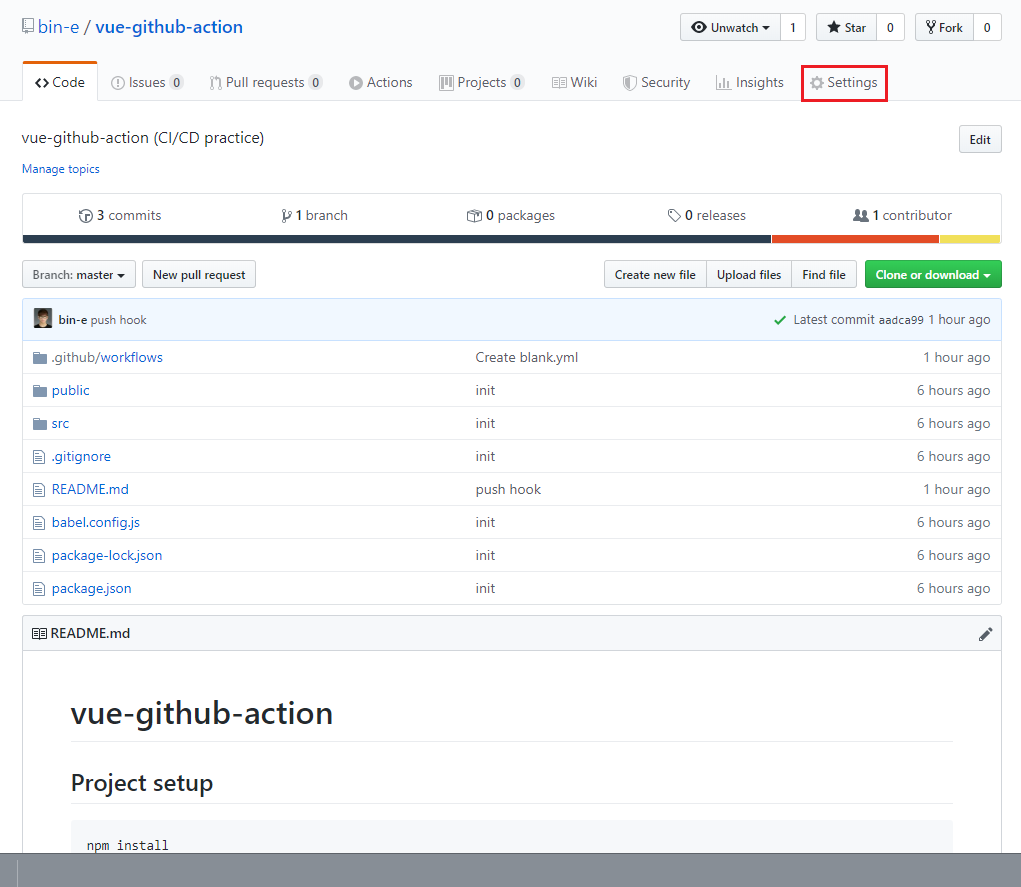Click the file icon beside package.json

pos(39,589)
